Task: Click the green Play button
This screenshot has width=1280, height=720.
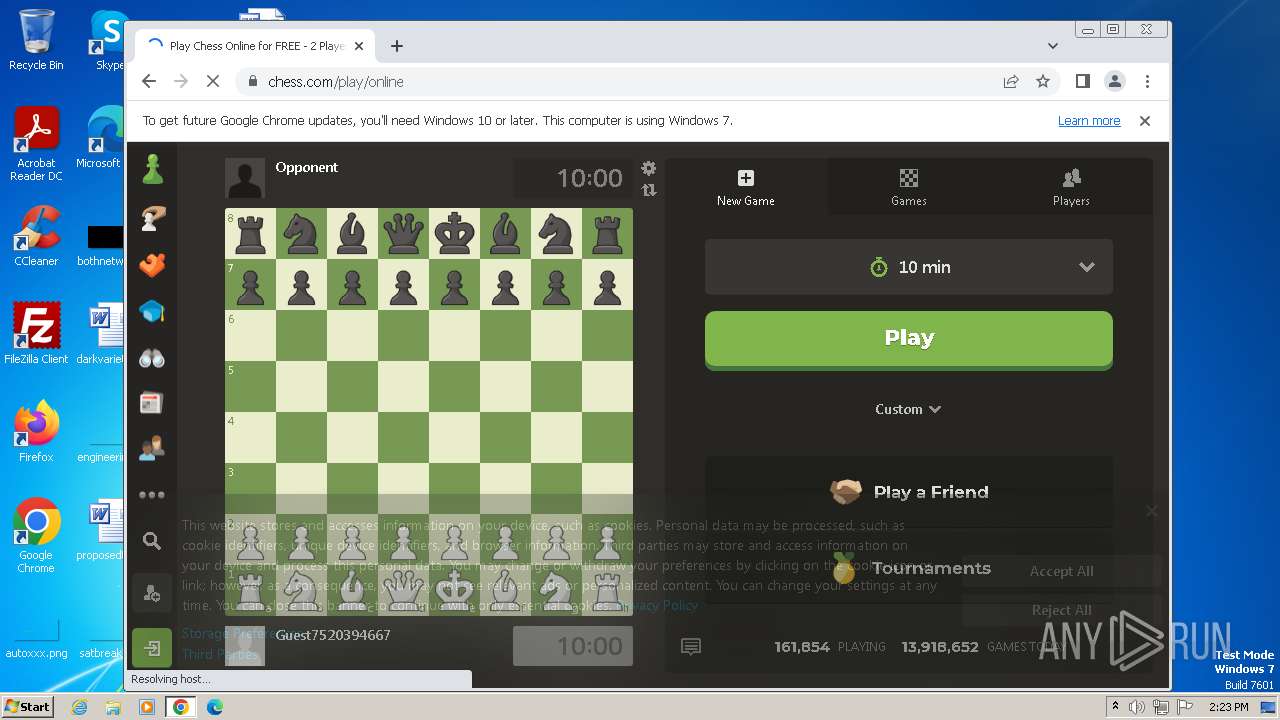Action: (x=909, y=339)
